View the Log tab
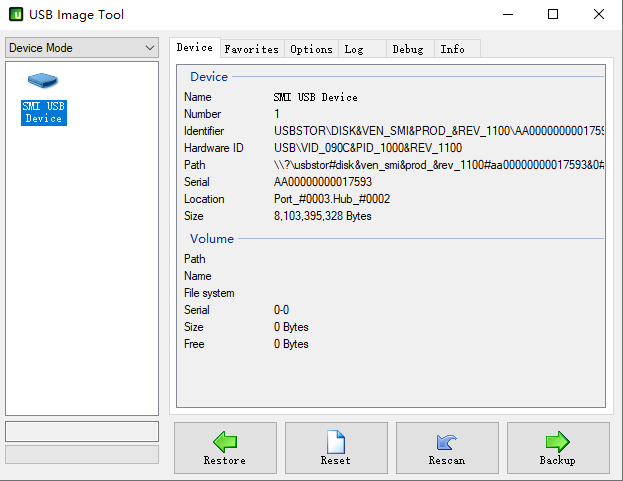This screenshot has width=623, height=481. [354, 49]
